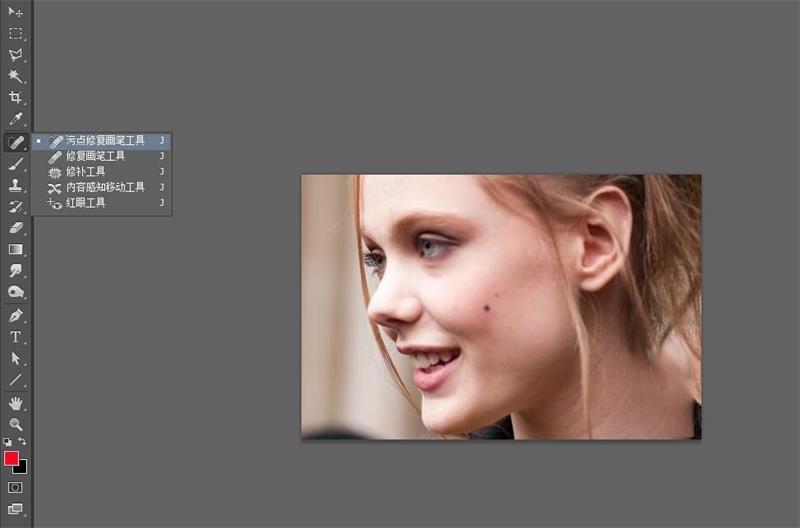Select the Crop tool

[x=15, y=98]
